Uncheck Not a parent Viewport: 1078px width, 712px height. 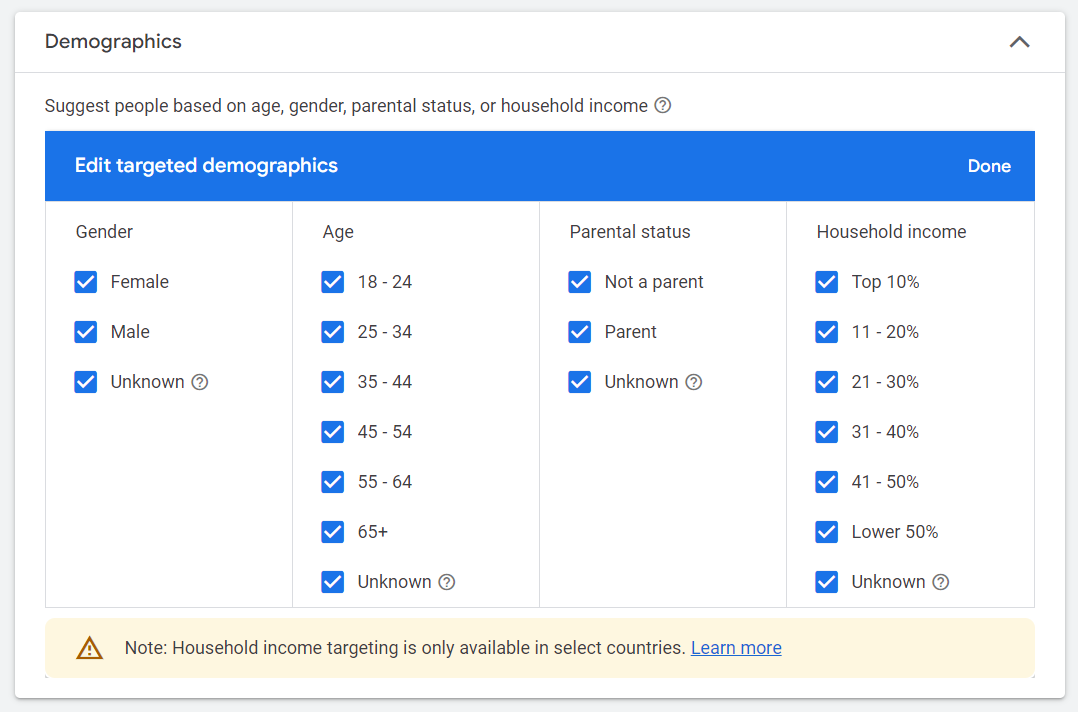pyautogui.click(x=580, y=282)
